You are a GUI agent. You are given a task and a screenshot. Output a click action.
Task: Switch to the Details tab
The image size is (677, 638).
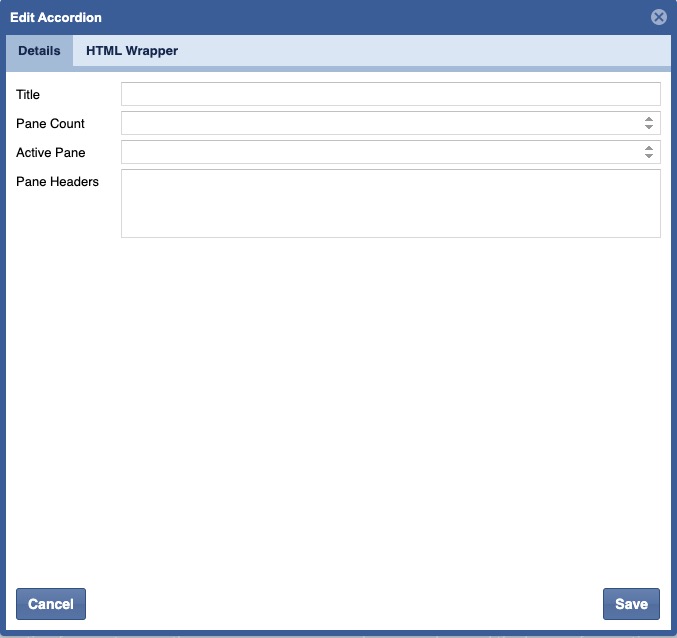[x=39, y=51]
